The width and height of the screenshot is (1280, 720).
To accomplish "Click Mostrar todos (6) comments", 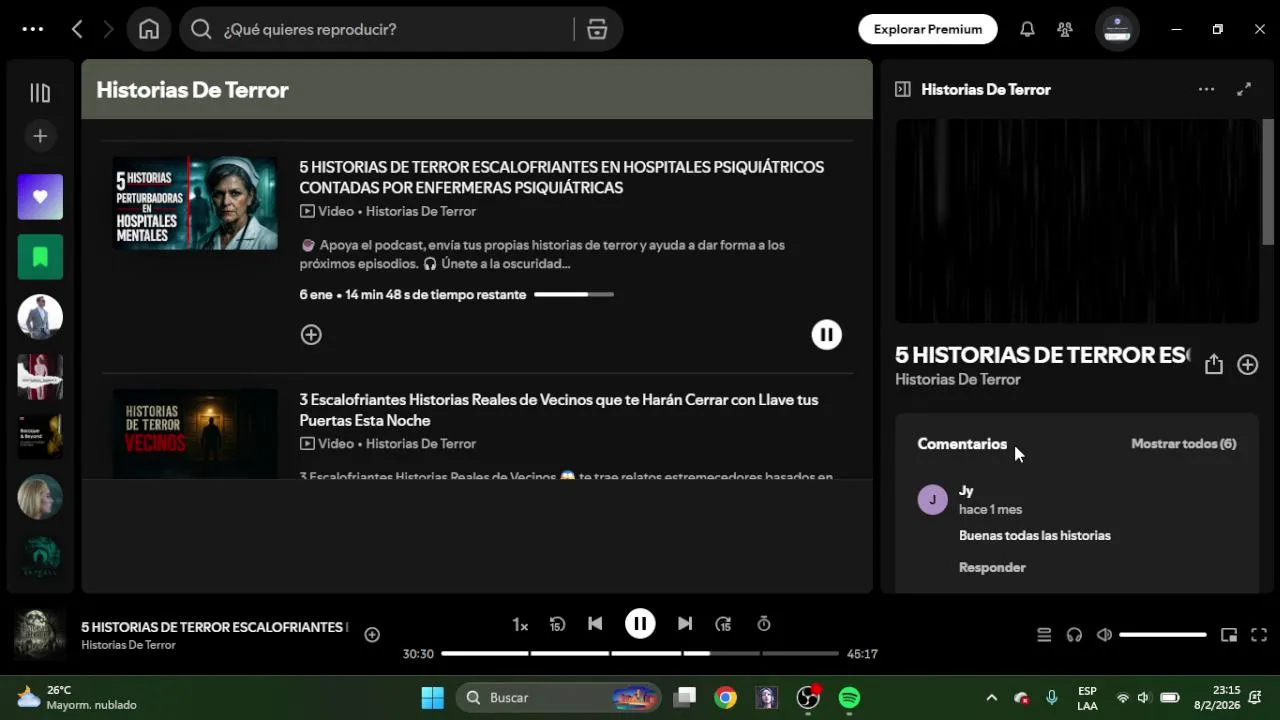I will coord(1183,443).
